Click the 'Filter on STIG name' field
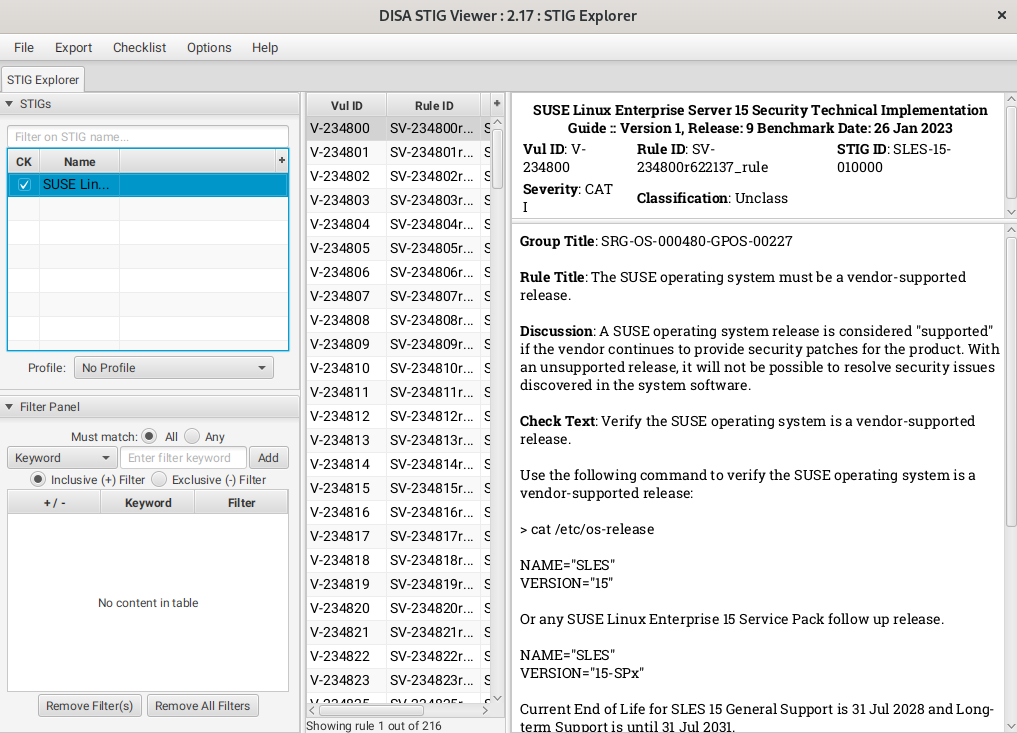1017x733 pixels. point(147,137)
